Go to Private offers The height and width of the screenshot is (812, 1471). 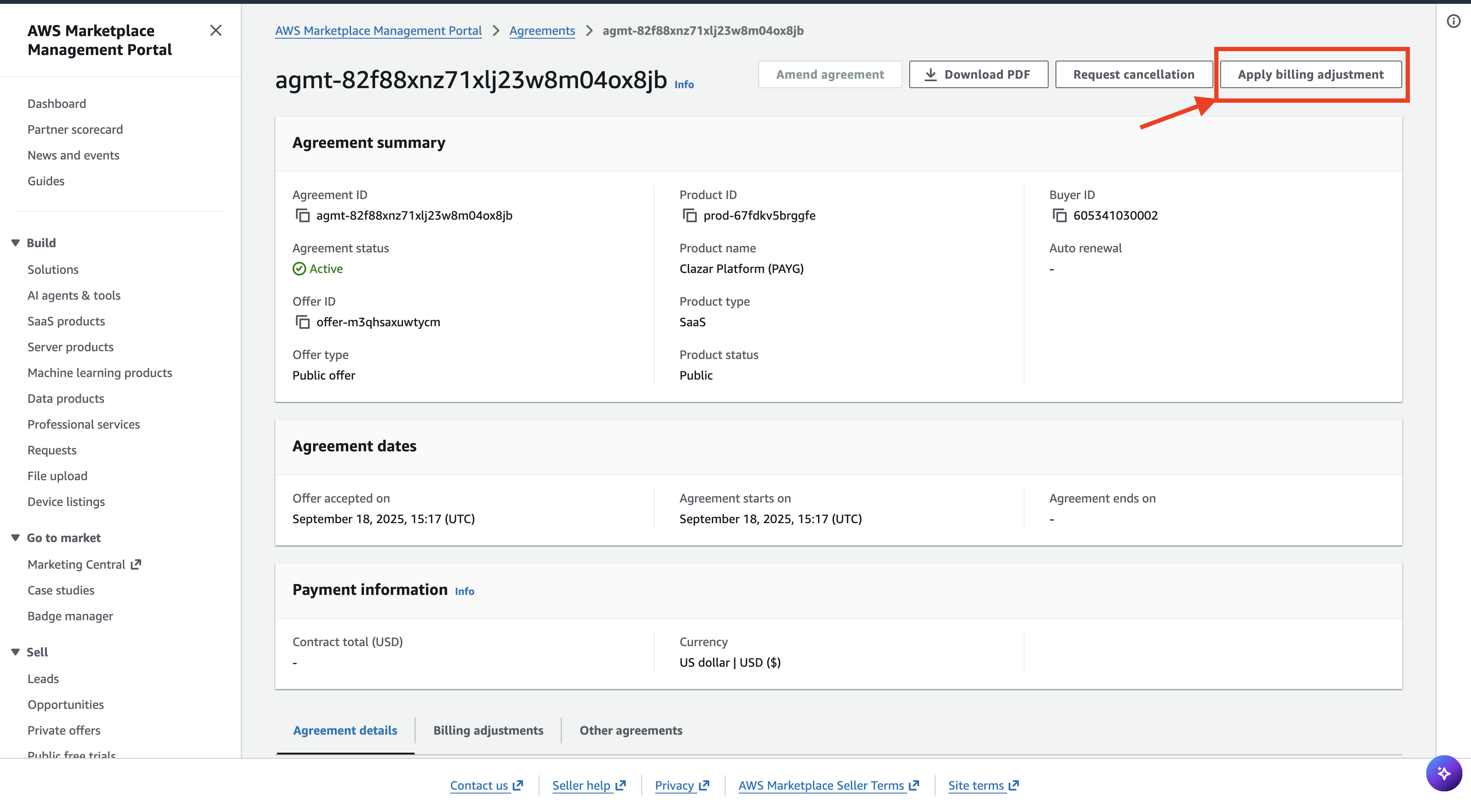coord(64,730)
